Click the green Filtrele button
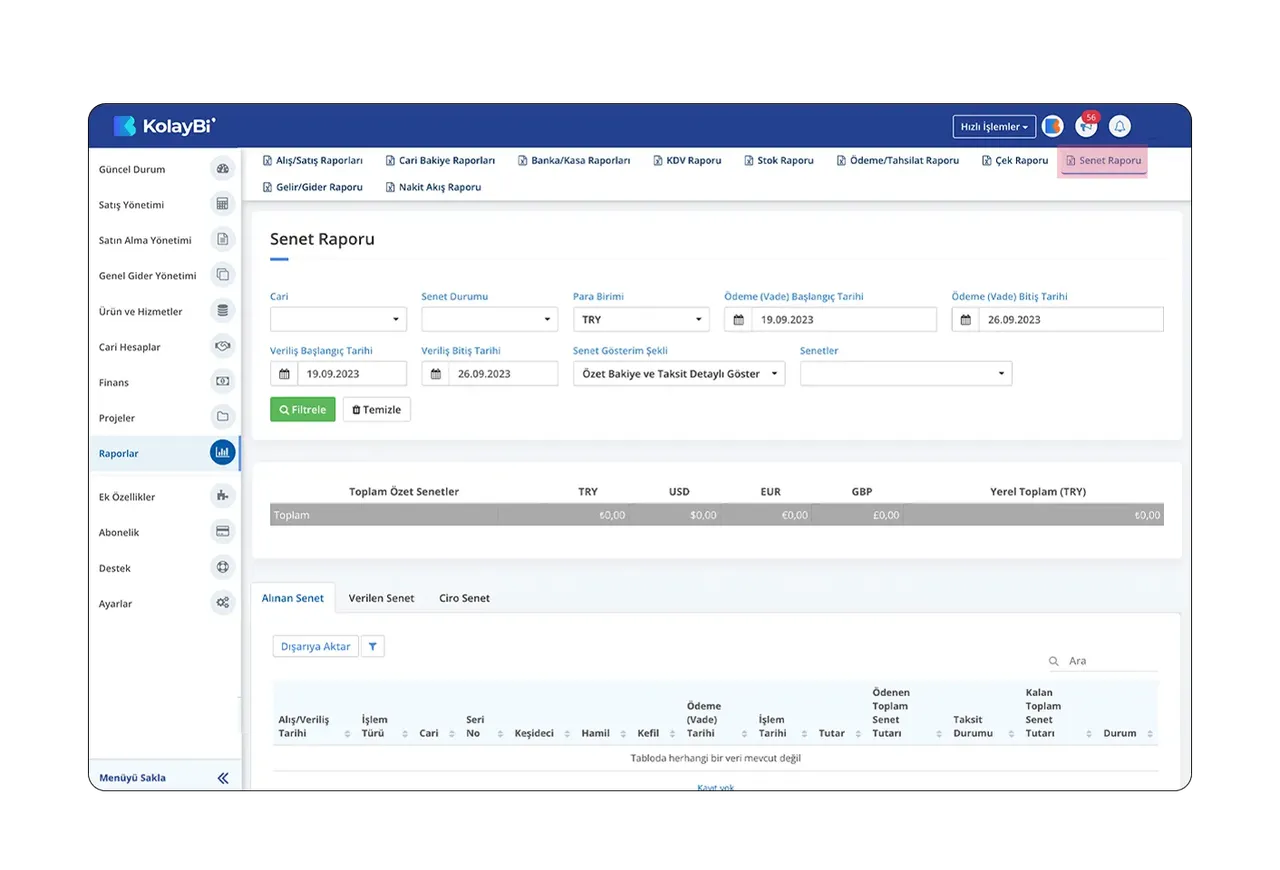The height and width of the screenshot is (870, 1280). 302,409
